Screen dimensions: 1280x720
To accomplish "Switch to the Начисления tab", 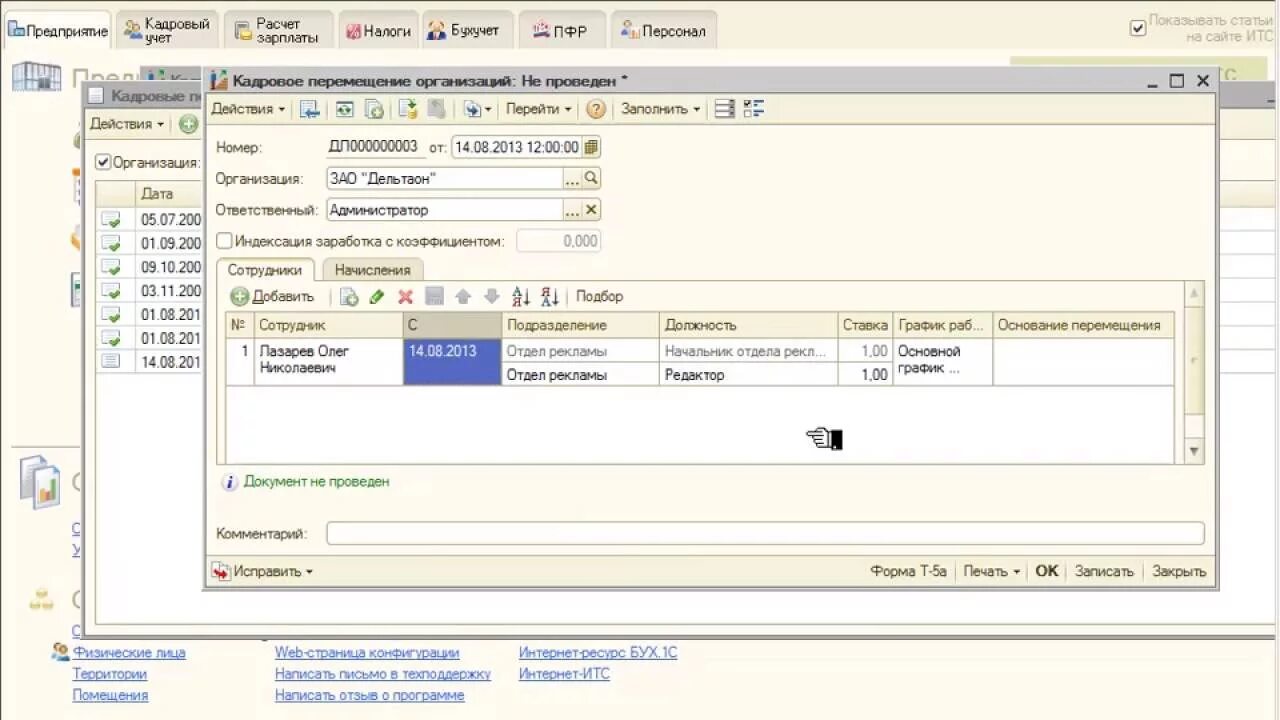I will tap(372, 270).
